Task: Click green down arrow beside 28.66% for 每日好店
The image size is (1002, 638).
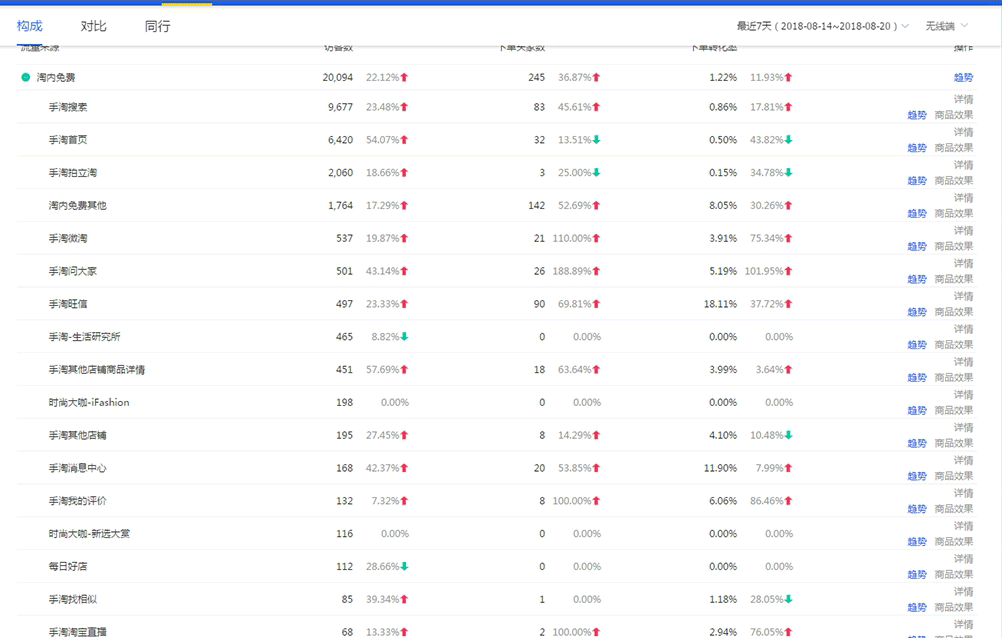Action: point(405,566)
